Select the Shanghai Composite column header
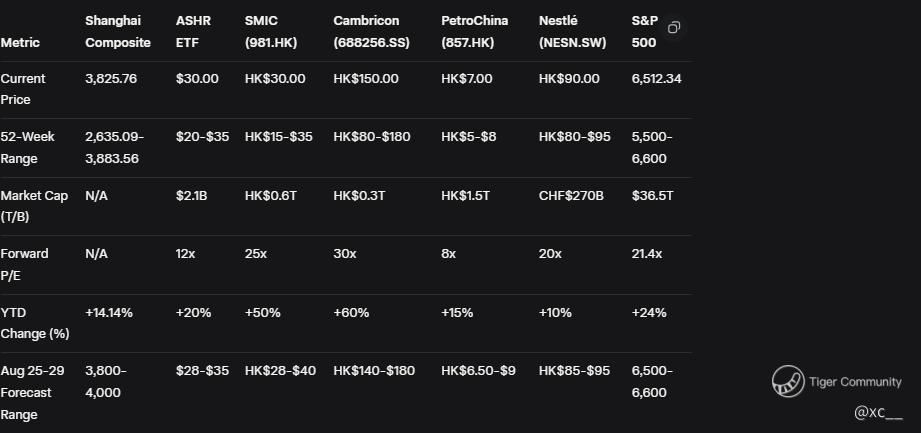The width and height of the screenshot is (921, 433). click(118, 32)
